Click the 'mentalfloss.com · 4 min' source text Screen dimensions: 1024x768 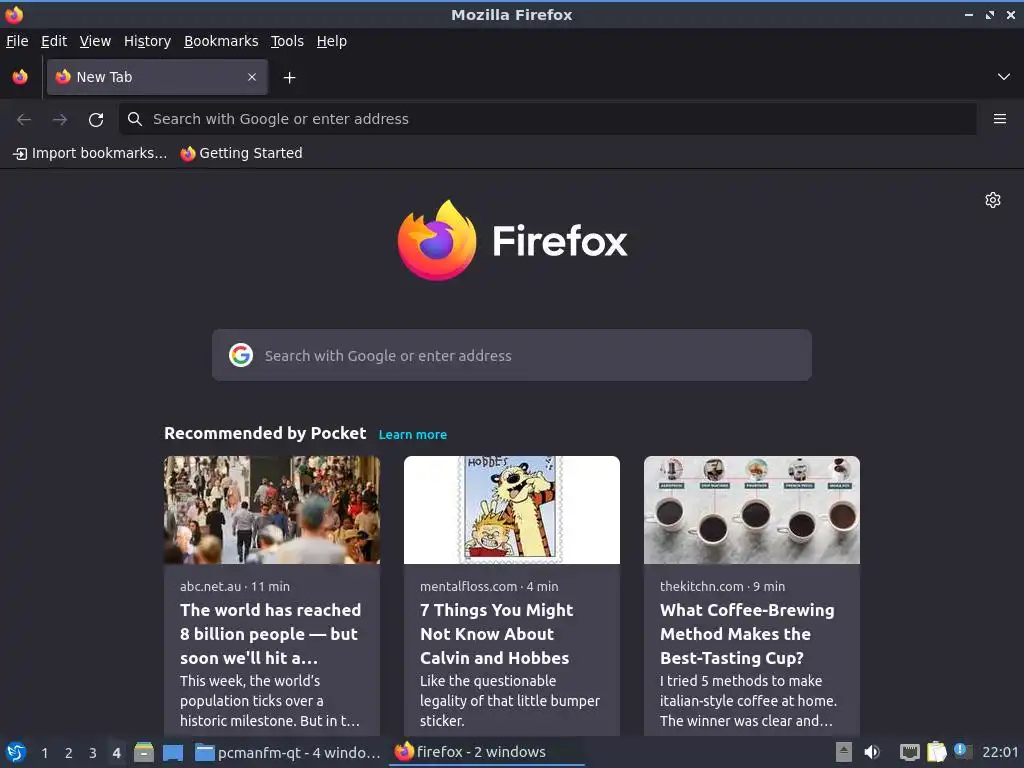[x=489, y=586]
